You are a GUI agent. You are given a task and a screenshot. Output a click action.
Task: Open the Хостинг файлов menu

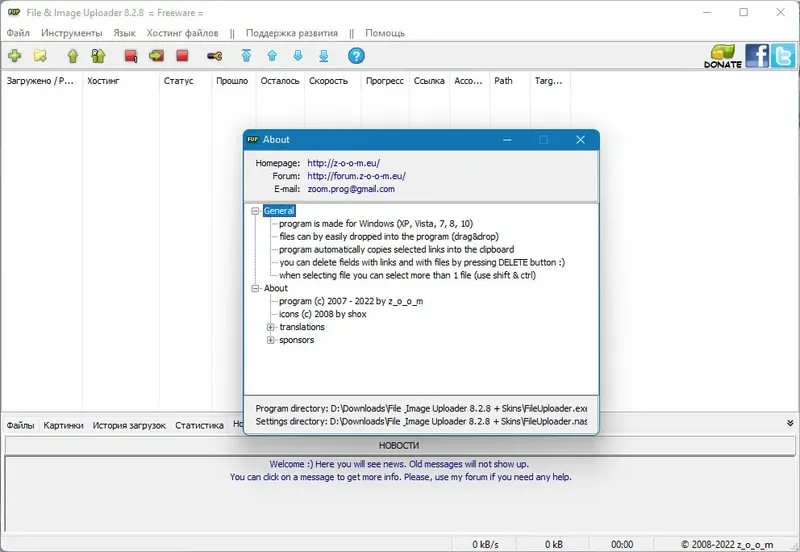point(182,33)
